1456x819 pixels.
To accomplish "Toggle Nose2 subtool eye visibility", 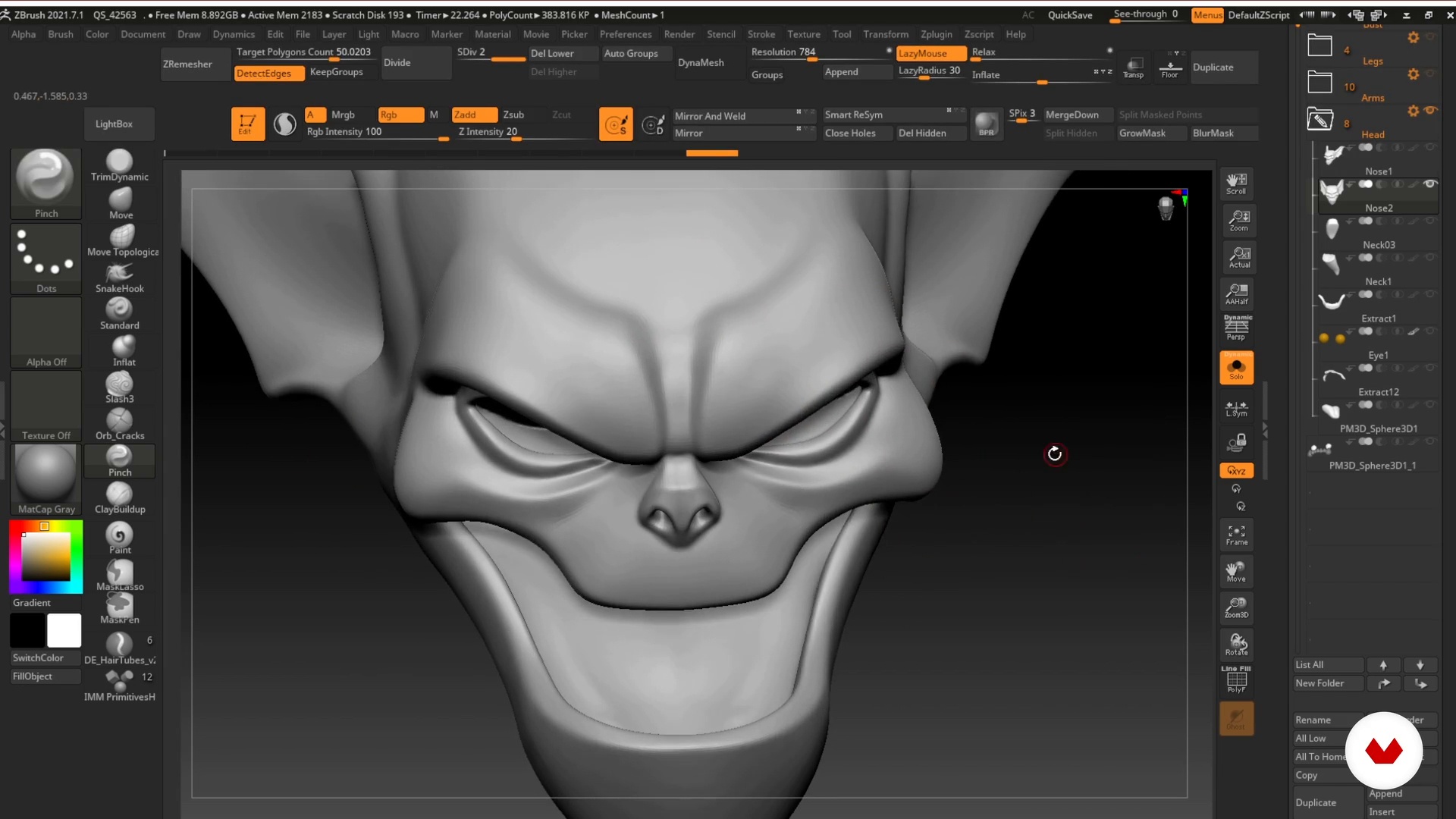I will tap(1429, 184).
